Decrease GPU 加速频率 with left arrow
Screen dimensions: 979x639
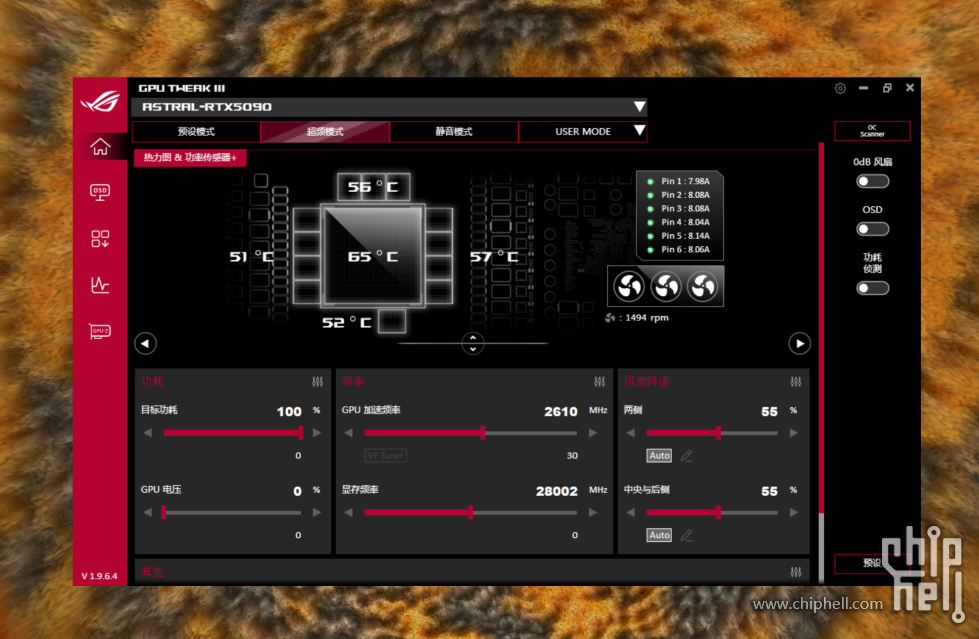(349, 433)
